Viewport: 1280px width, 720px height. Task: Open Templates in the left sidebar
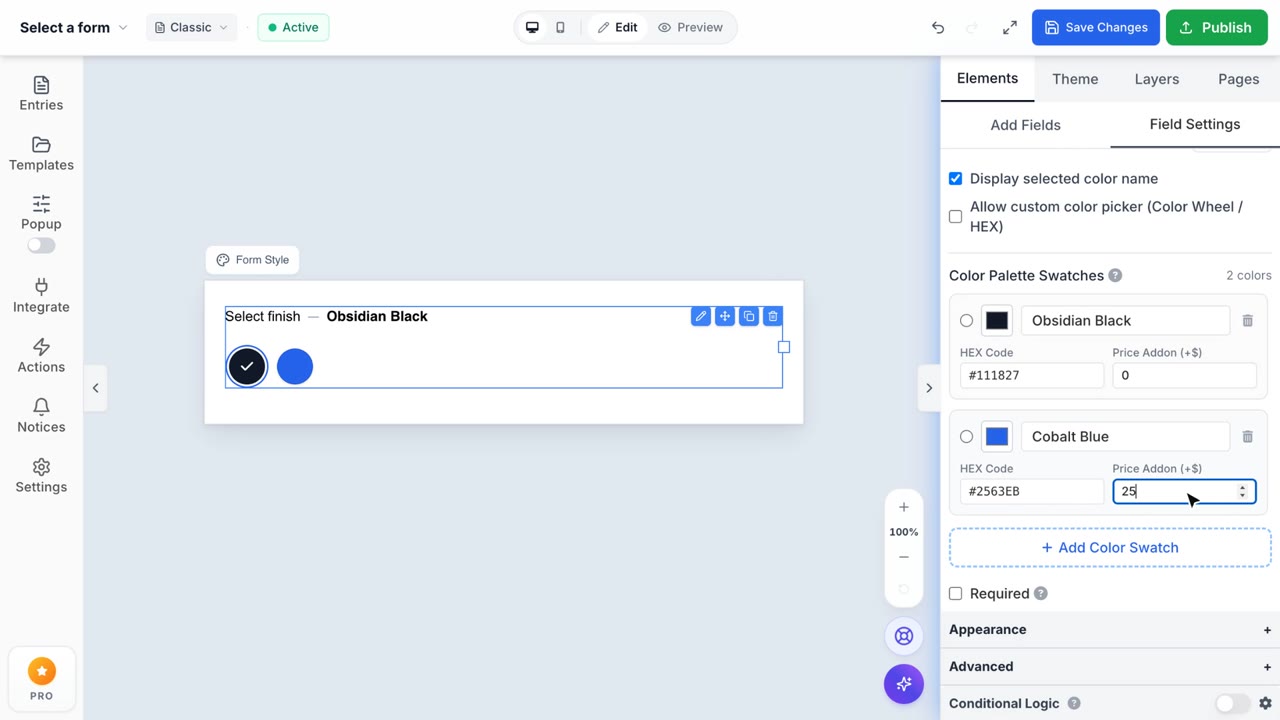click(x=41, y=154)
